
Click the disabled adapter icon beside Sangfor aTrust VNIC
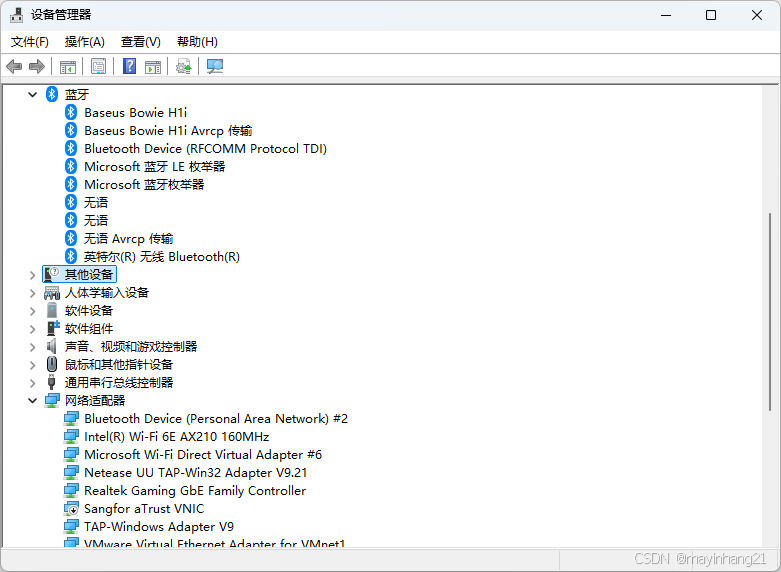(x=71, y=509)
